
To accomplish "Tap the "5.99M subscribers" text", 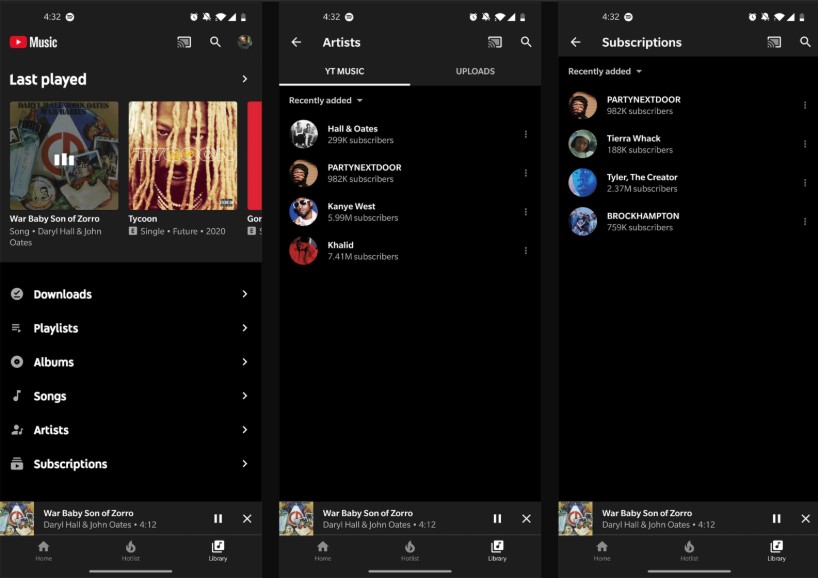I will 363,218.
